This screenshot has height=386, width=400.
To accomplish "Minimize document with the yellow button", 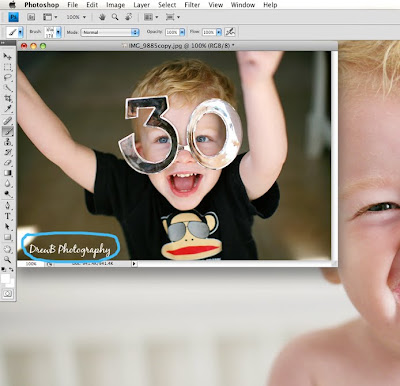I will tap(33, 46).
